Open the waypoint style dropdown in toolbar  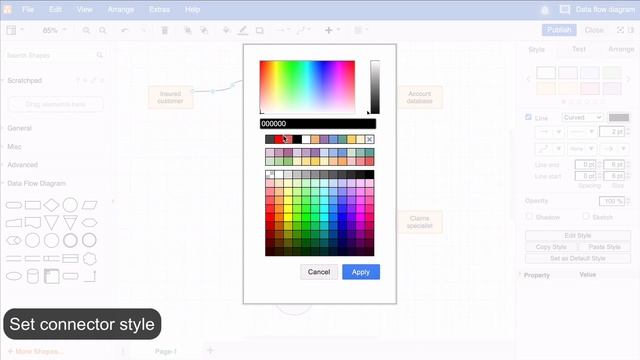point(303,30)
